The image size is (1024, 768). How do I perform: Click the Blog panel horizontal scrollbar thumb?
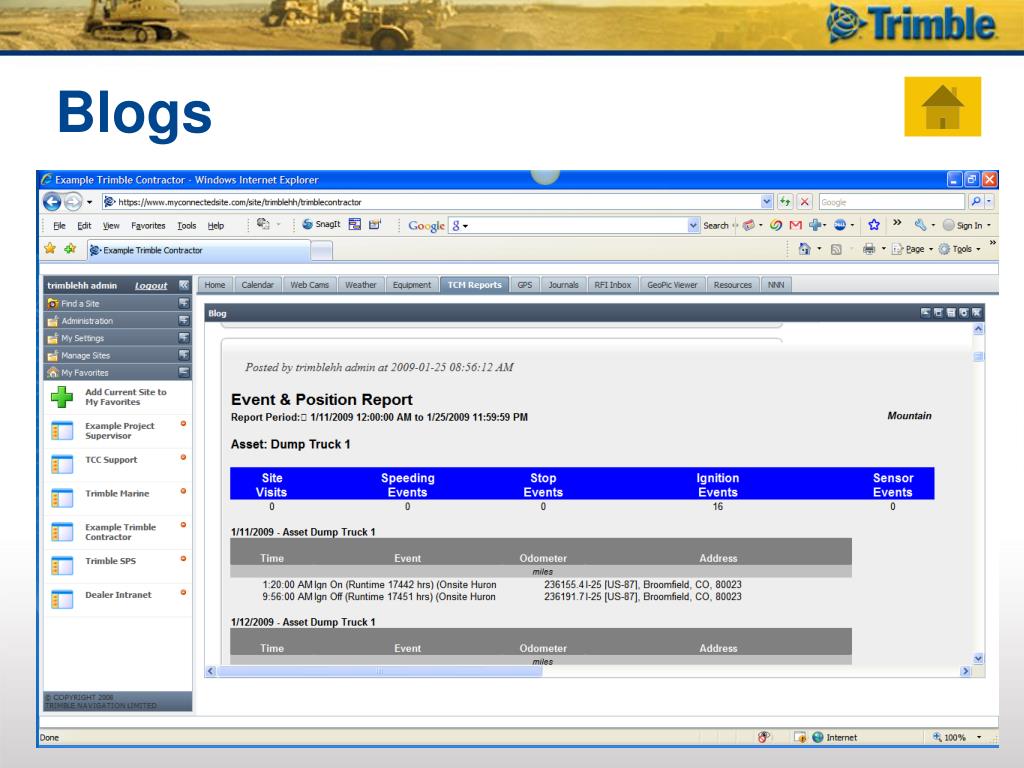tap(379, 671)
